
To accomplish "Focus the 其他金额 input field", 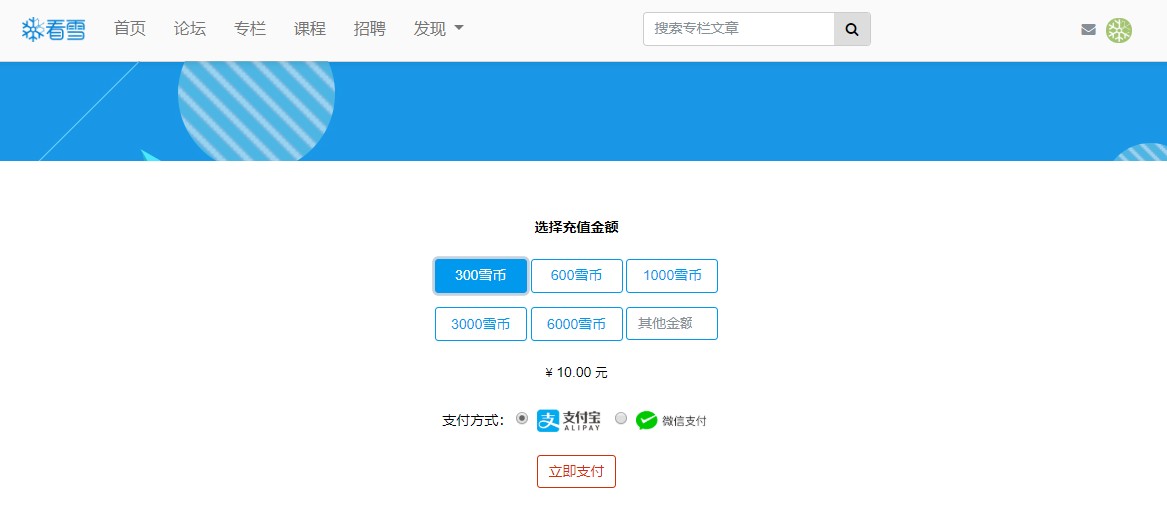I will coord(672,324).
